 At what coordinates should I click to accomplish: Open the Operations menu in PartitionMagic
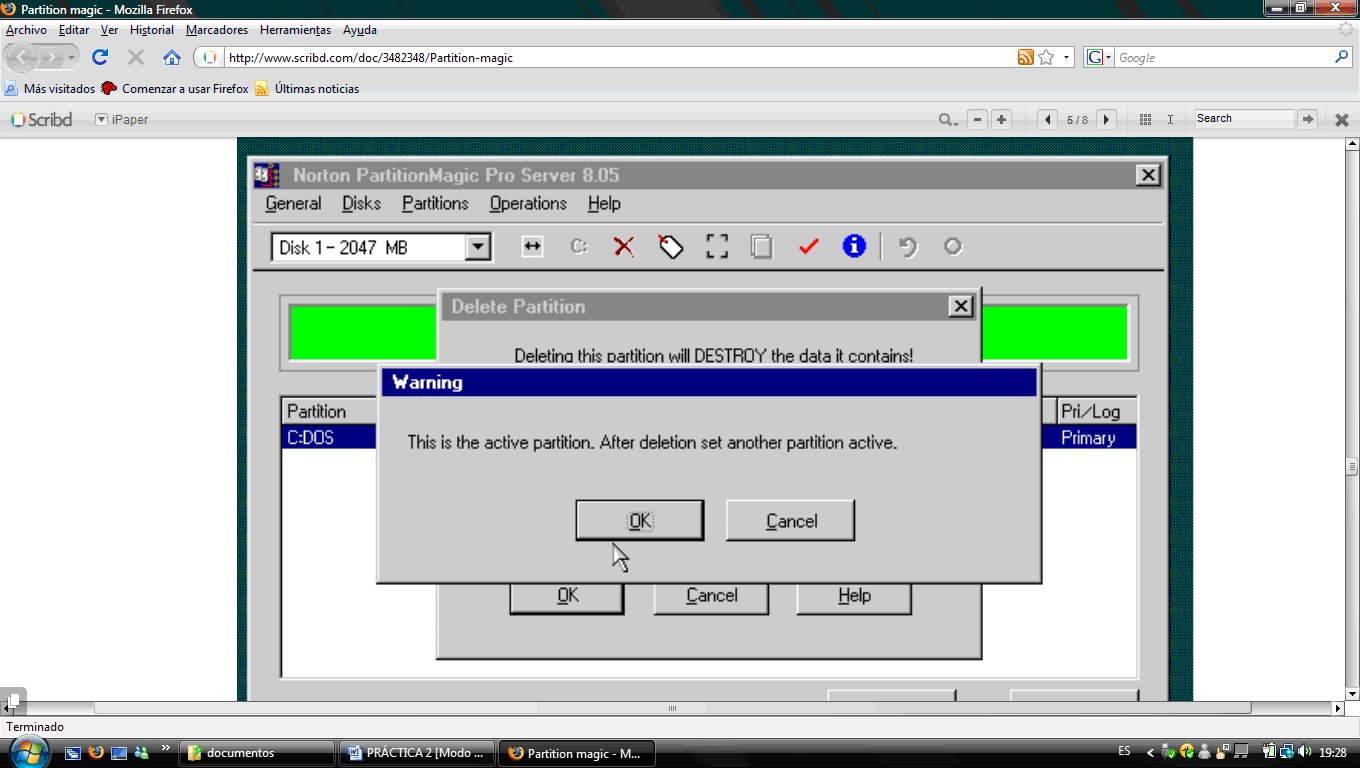[528, 204]
